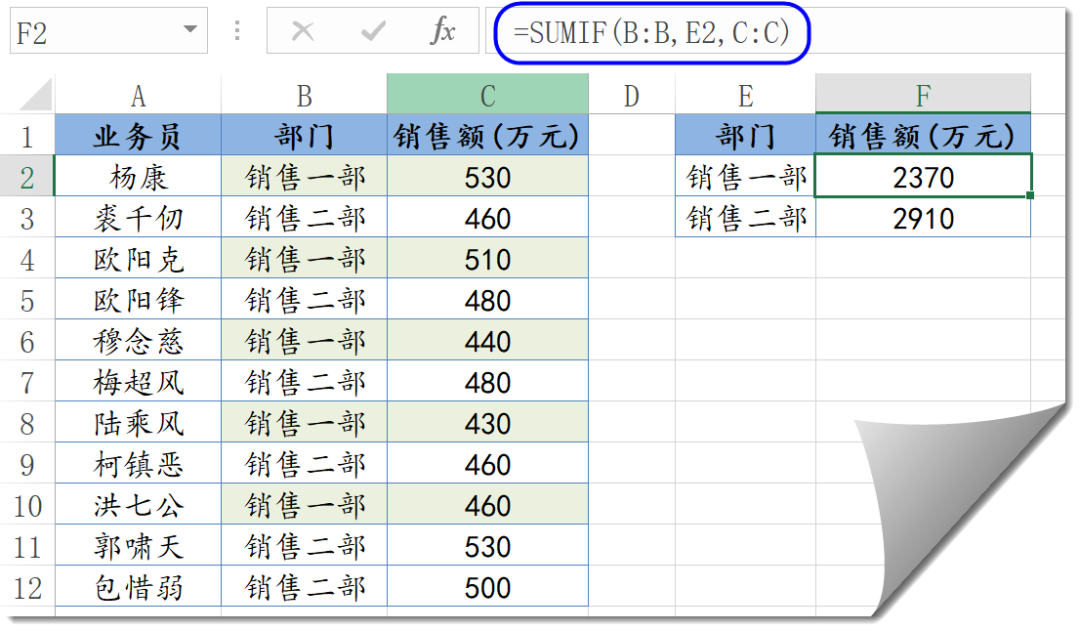Click 裘千仞's department cell 销售二部
1080x631 pixels.
click(304, 218)
